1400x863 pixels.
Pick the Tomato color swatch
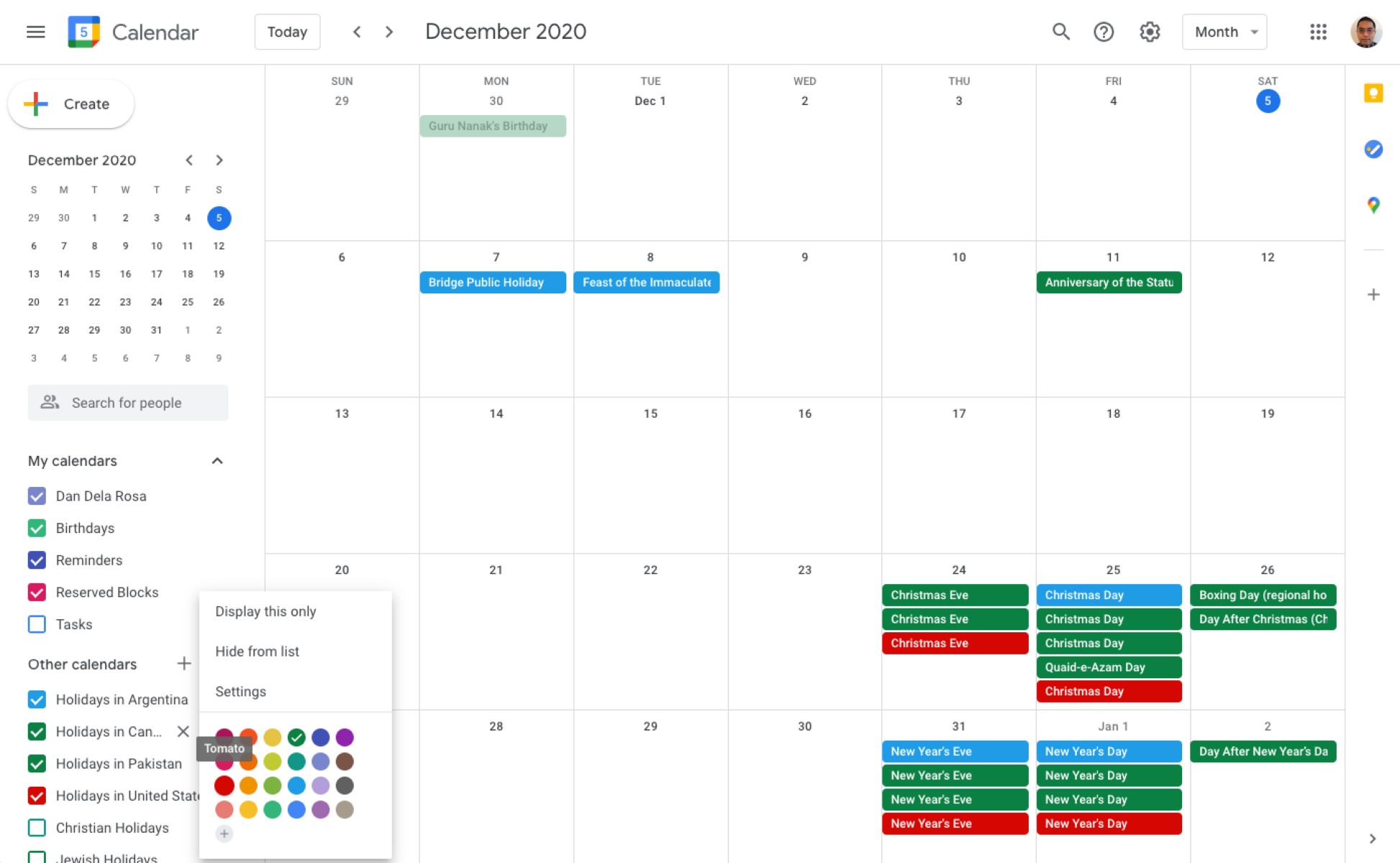pos(224,785)
